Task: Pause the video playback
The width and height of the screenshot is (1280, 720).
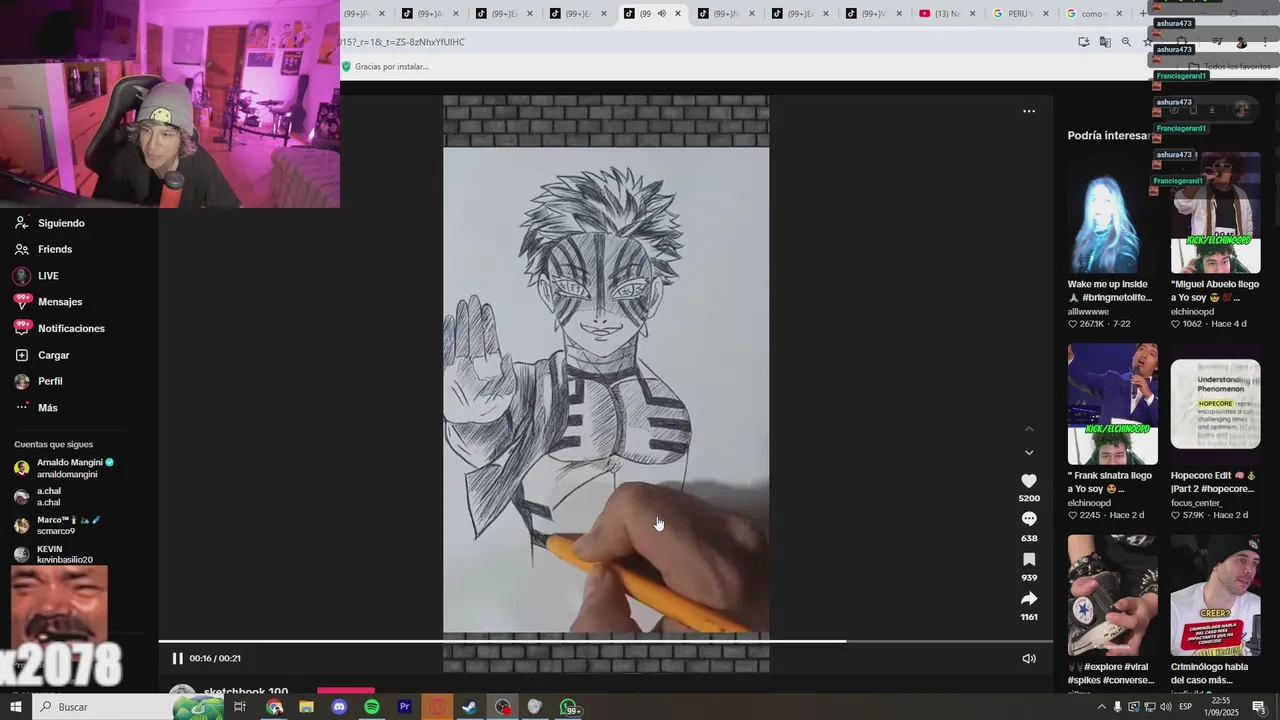Action: [x=177, y=658]
